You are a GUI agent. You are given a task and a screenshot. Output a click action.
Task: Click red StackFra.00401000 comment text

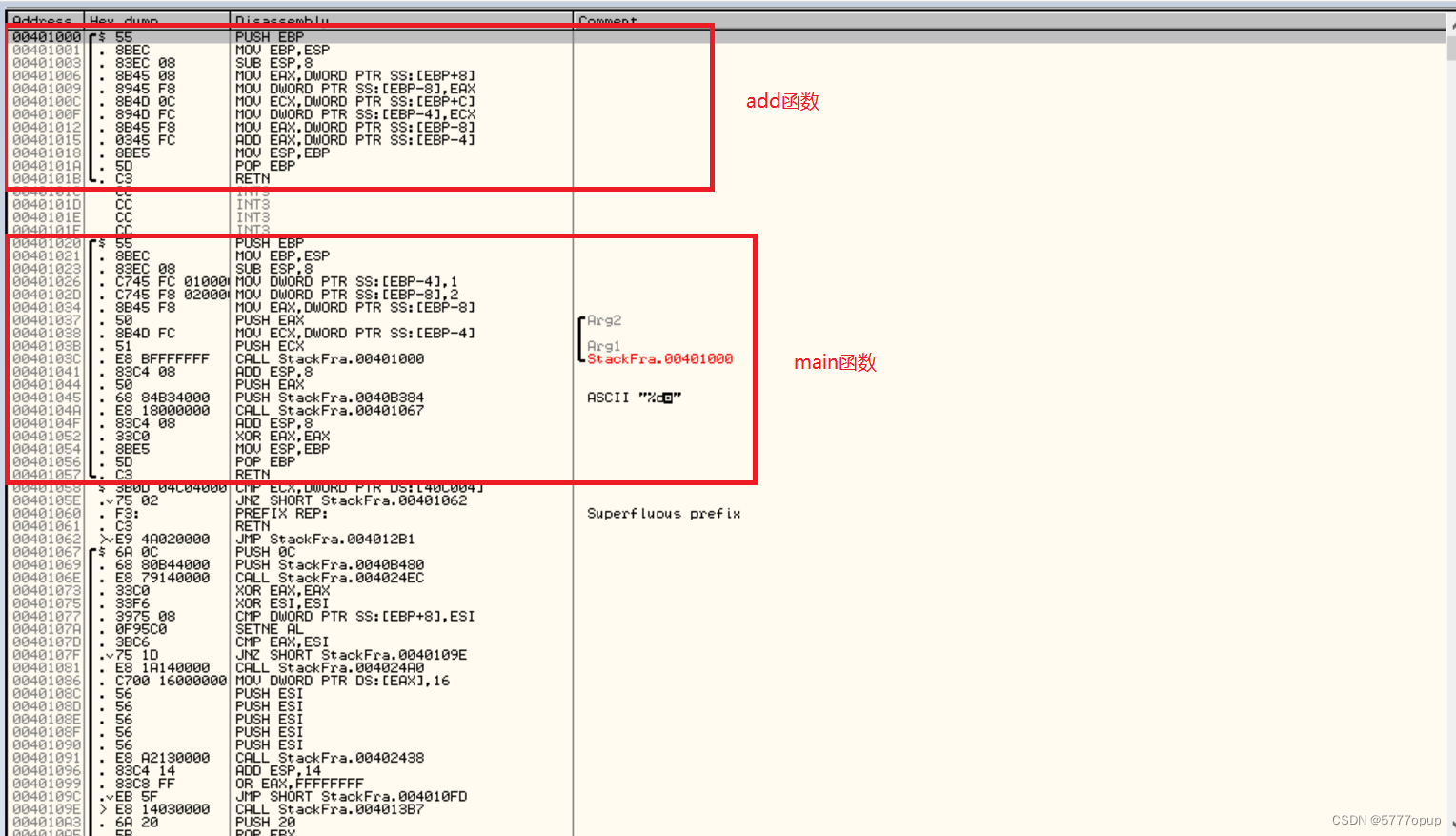660,358
